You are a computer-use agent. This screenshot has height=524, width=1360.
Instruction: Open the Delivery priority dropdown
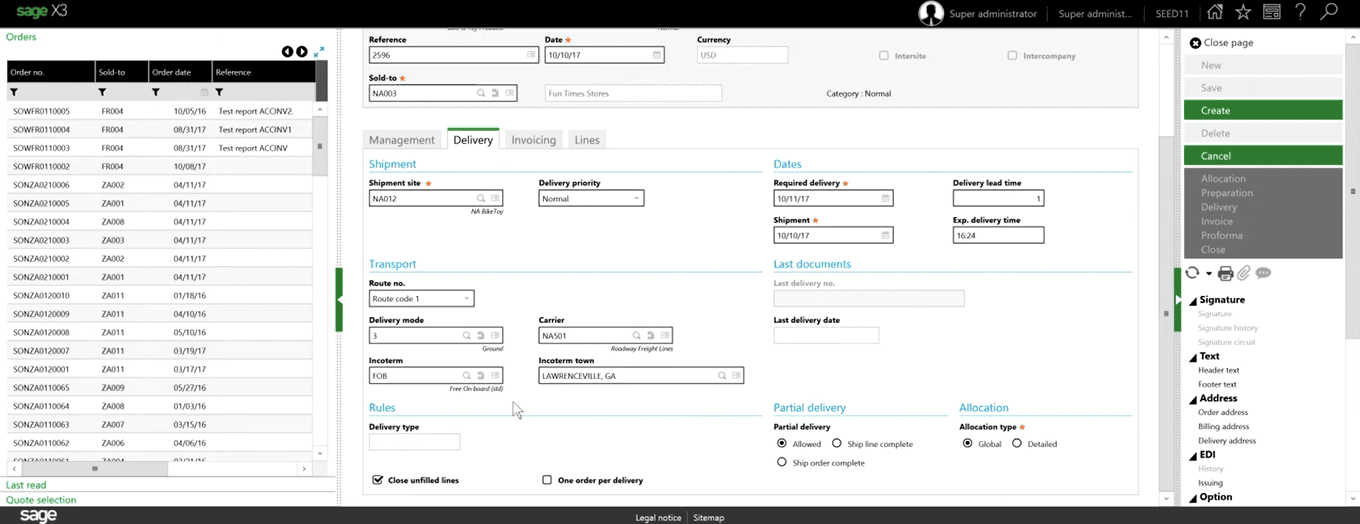click(x=636, y=199)
